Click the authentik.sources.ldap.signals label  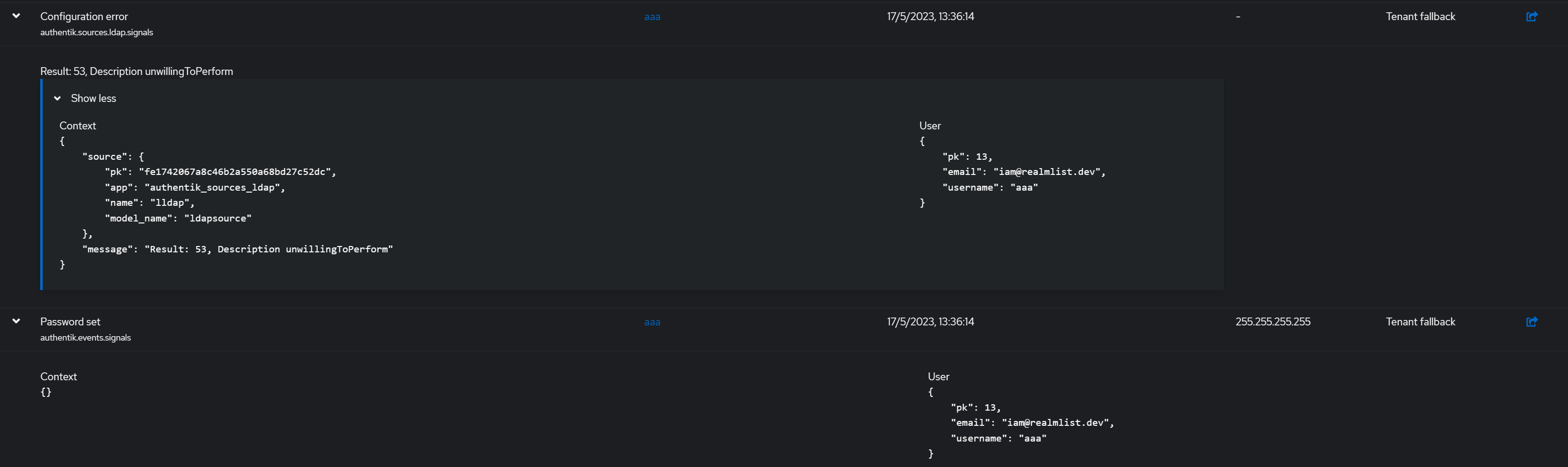(97, 32)
